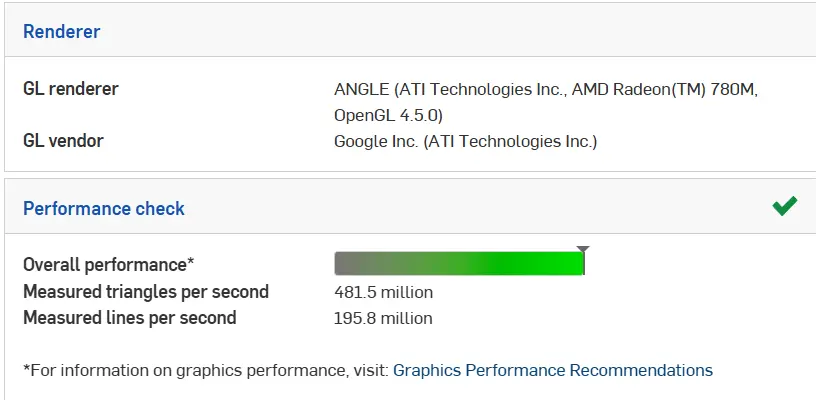Click the Renderer section heading
816x400 pixels.
click(61, 31)
